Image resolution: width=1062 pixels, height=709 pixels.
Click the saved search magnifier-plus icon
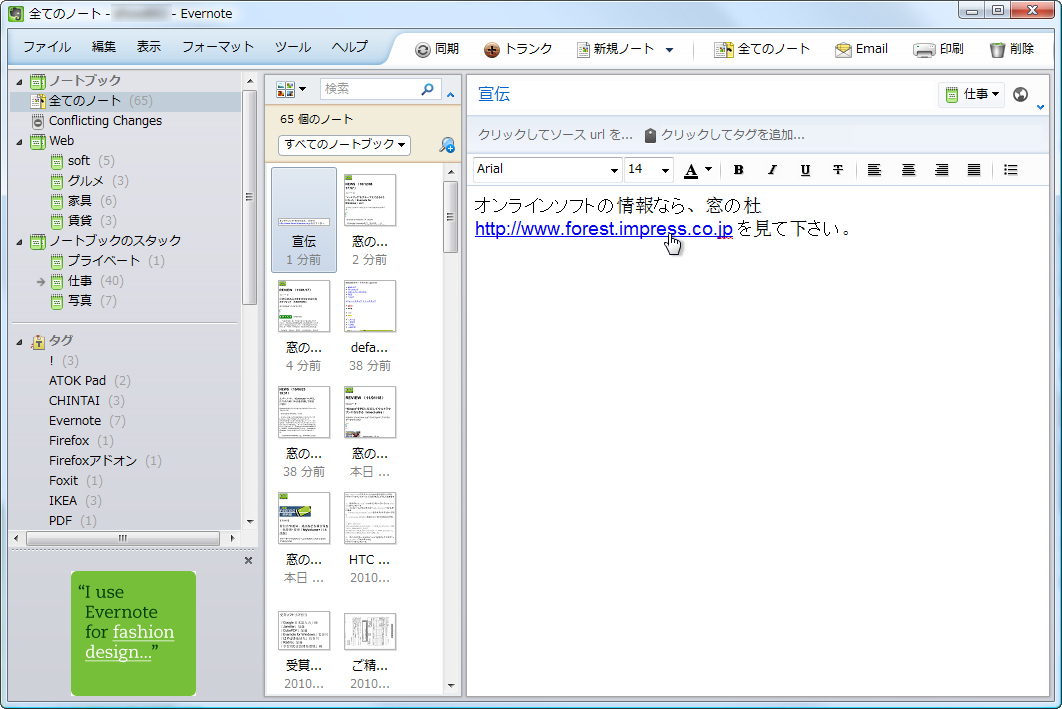(x=447, y=145)
